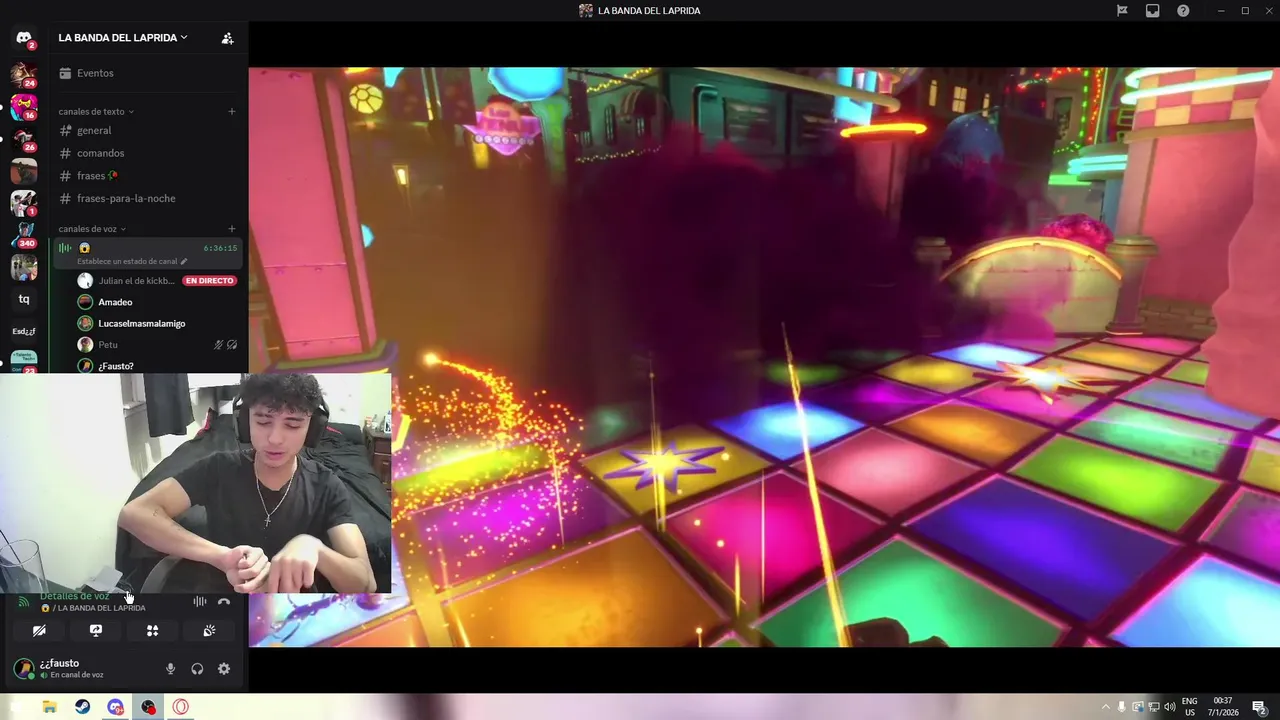Viewport: 1280px width, 720px height.
Task: Open the "/ LA BANDA DEL LAPRIDA" voice channel link
Action: pyautogui.click(x=94, y=608)
